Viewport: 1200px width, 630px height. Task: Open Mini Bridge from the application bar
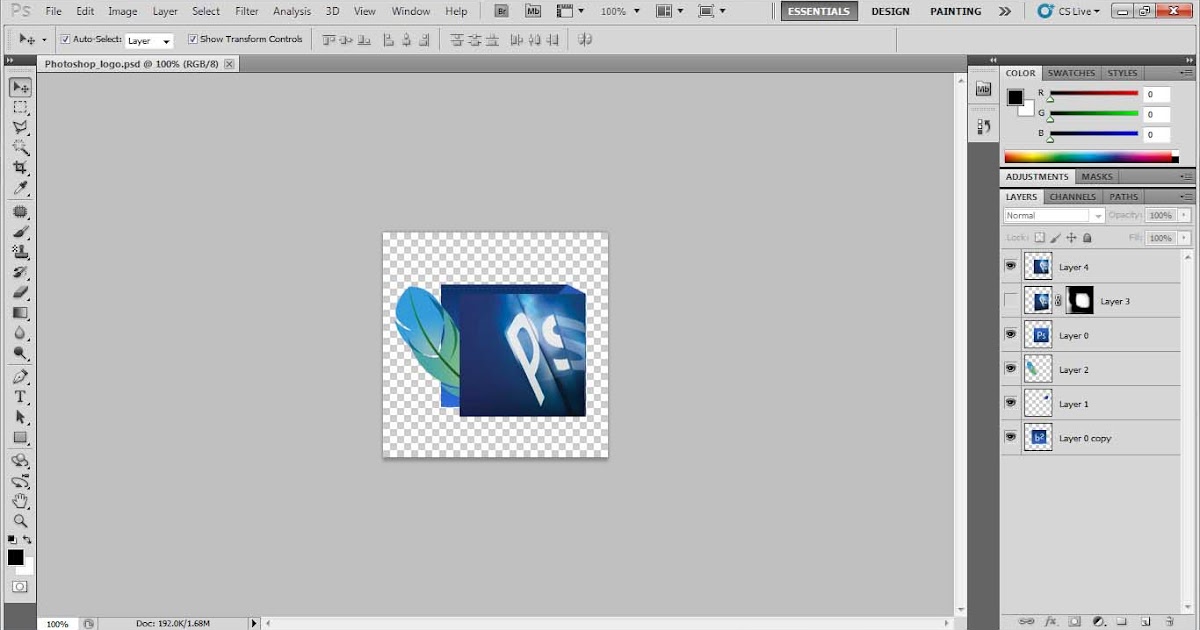point(533,10)
